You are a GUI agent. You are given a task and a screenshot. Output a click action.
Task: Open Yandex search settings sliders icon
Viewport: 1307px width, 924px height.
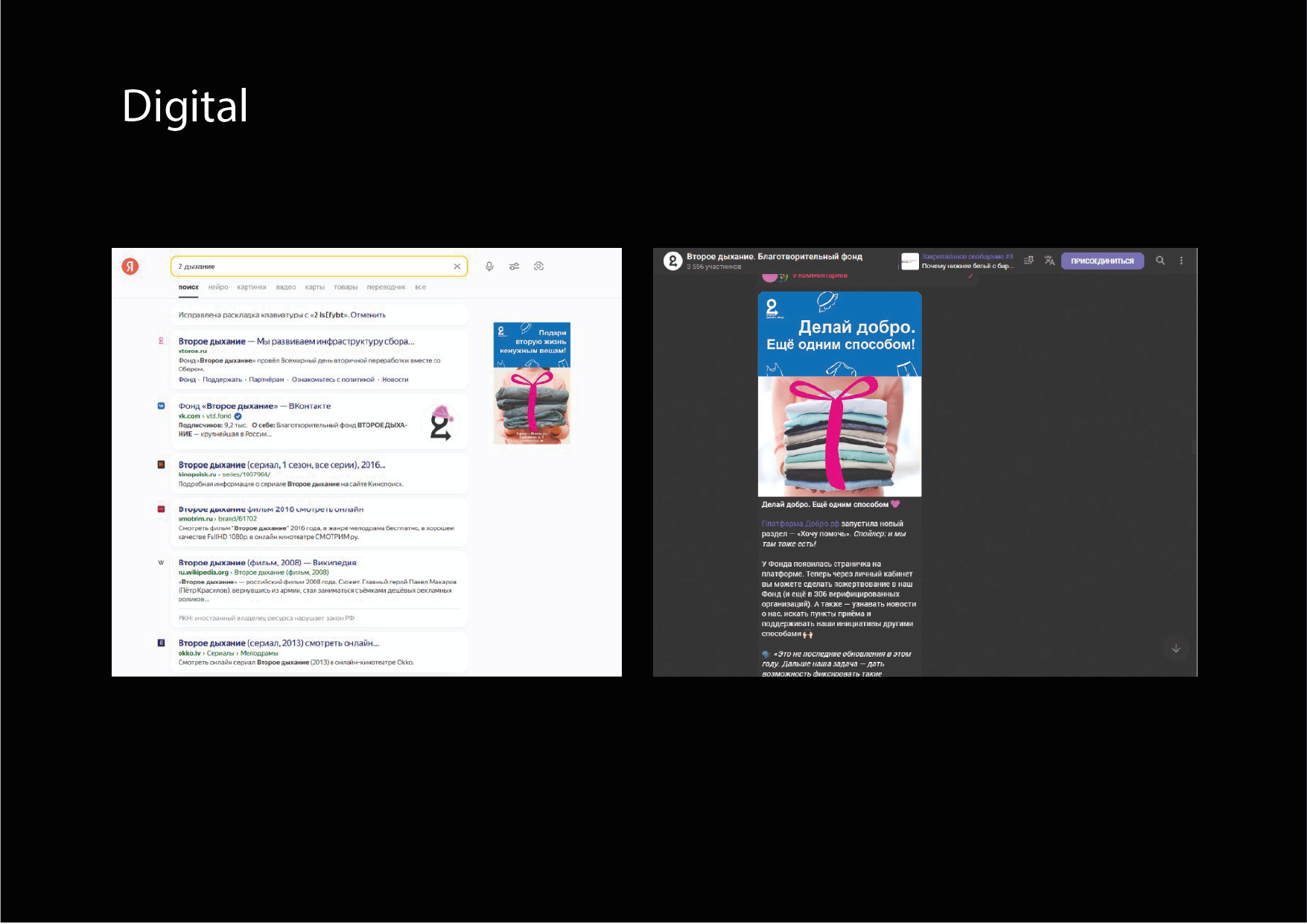514,267
